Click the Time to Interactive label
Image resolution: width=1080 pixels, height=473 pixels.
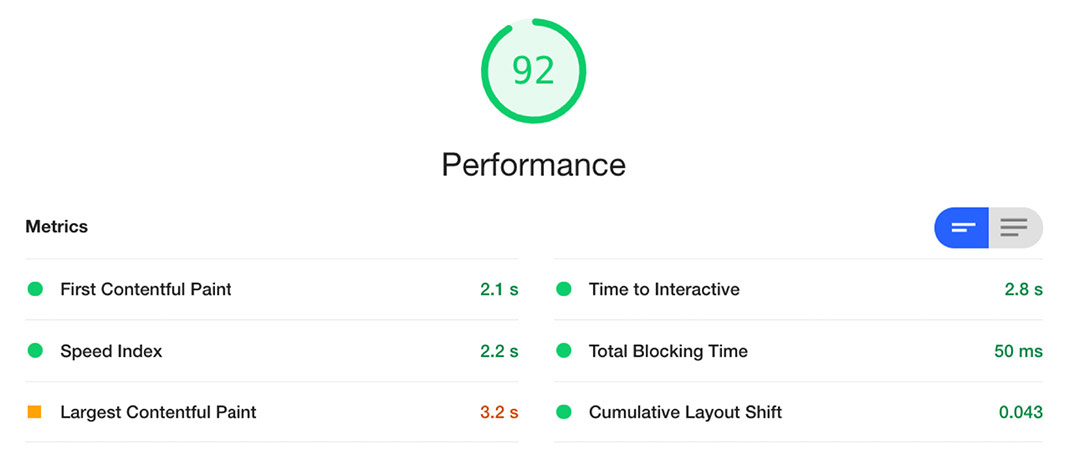pos(664,290)
